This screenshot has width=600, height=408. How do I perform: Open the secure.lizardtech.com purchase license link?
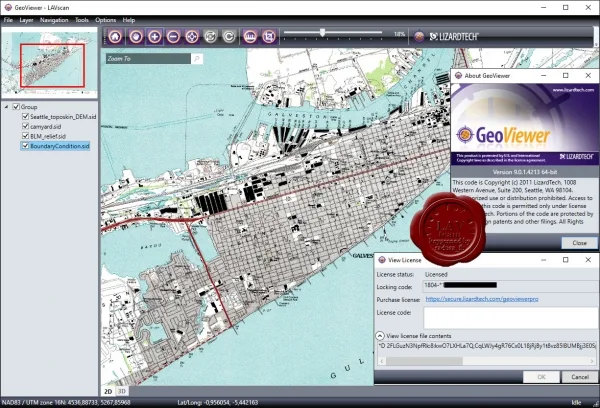(482, 299)
